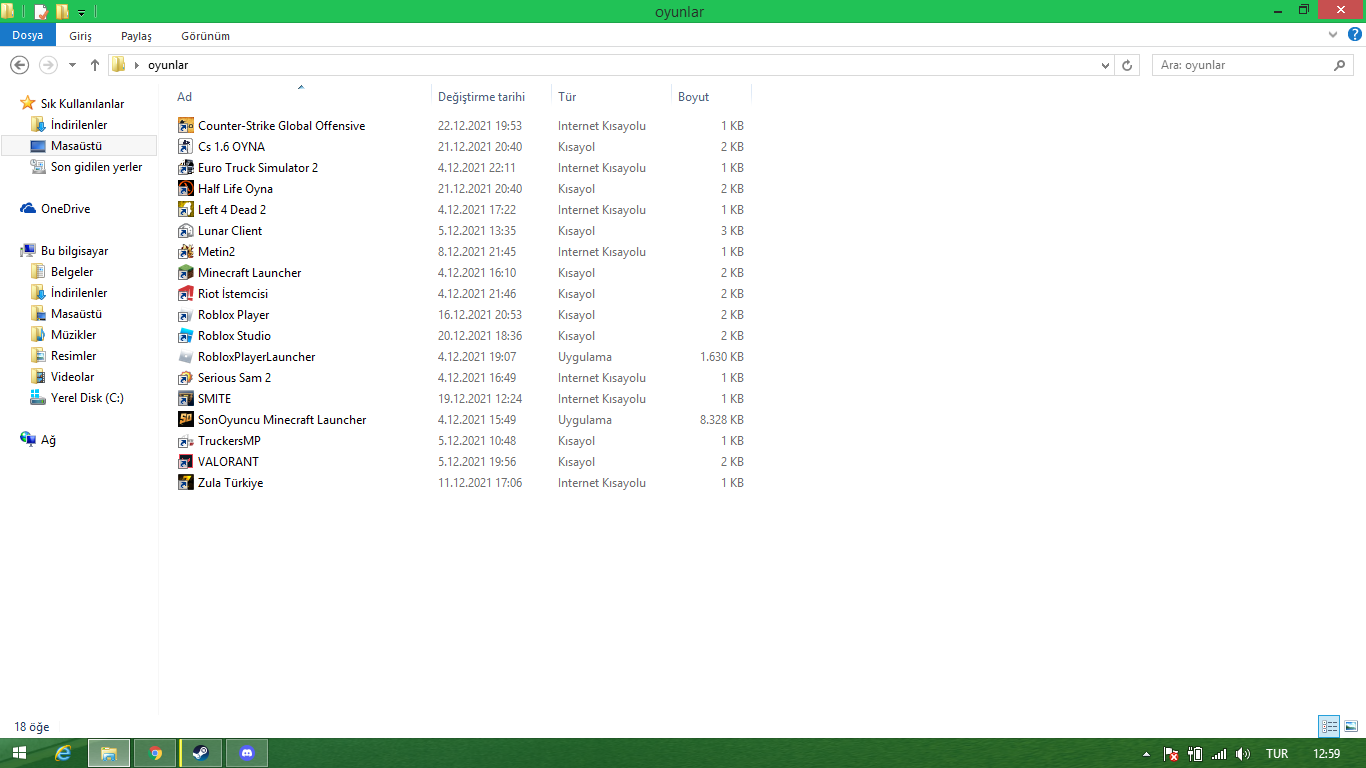
Task: Select the Görünüm ribbon tab
Action: tap(206, 36)
